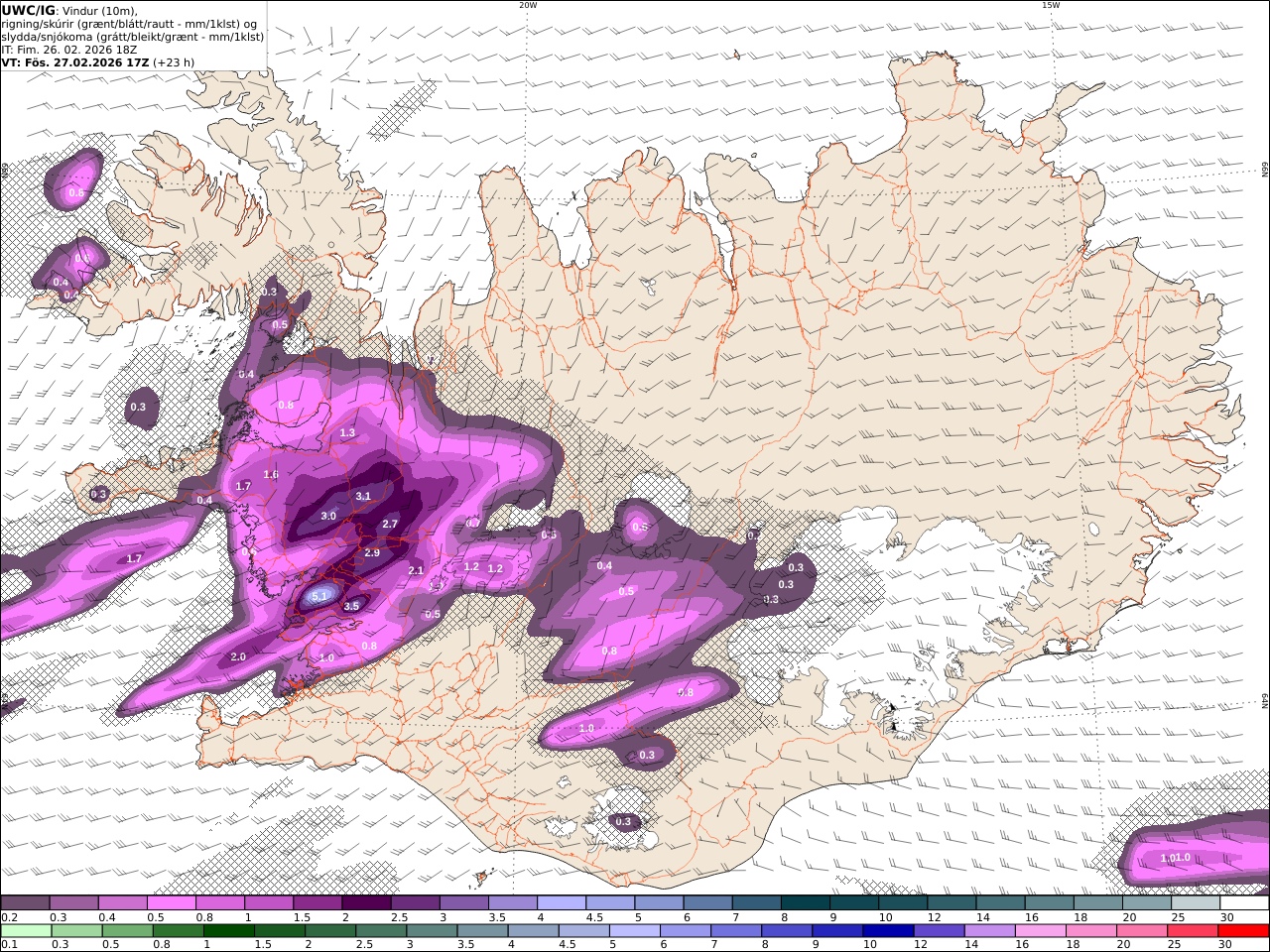Click the palest green 0.1 swatch in lower legend
The image size is (1270, 952).
26,931
